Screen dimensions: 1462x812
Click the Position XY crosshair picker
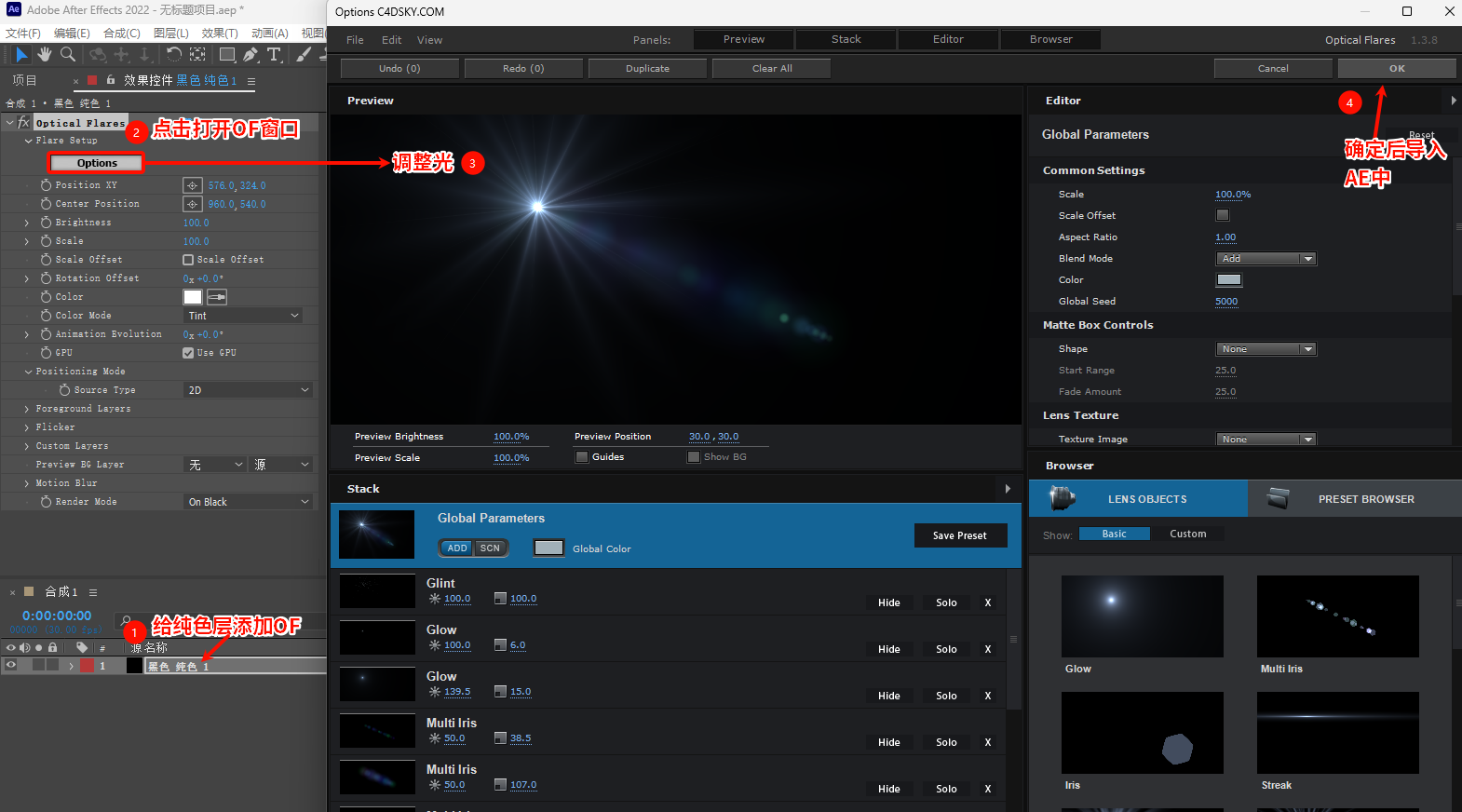pyautogui.click(x=192, y=185)
